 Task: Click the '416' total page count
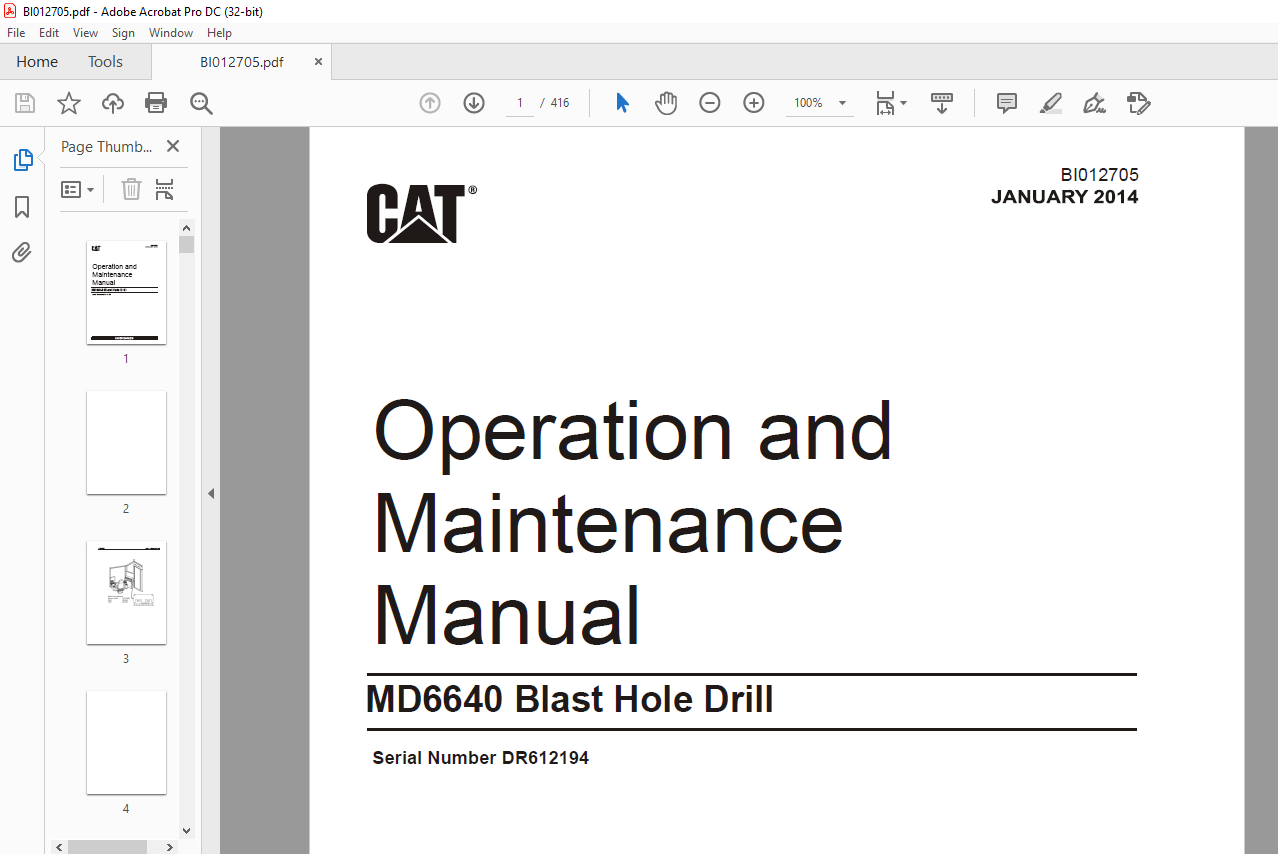[560, 103]
